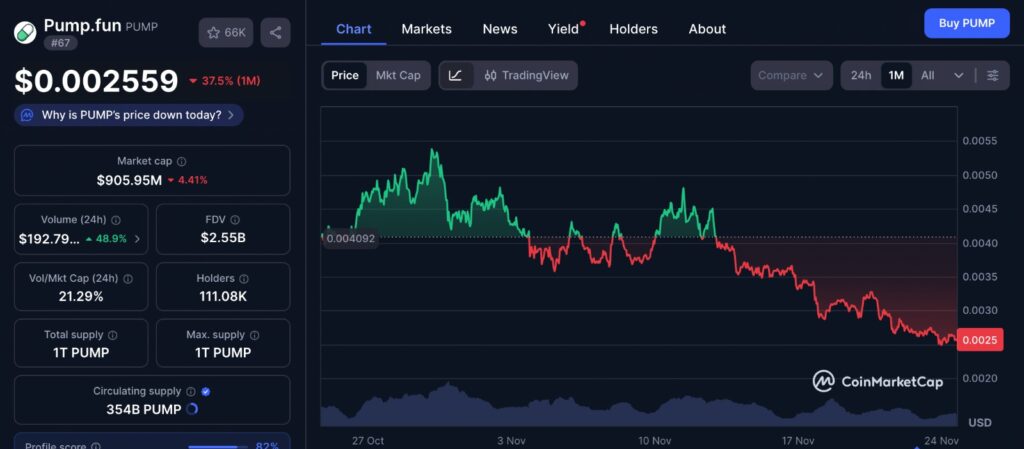Click the USD currency label
The width and height of the screenshot is (1024, 449).
980,422
